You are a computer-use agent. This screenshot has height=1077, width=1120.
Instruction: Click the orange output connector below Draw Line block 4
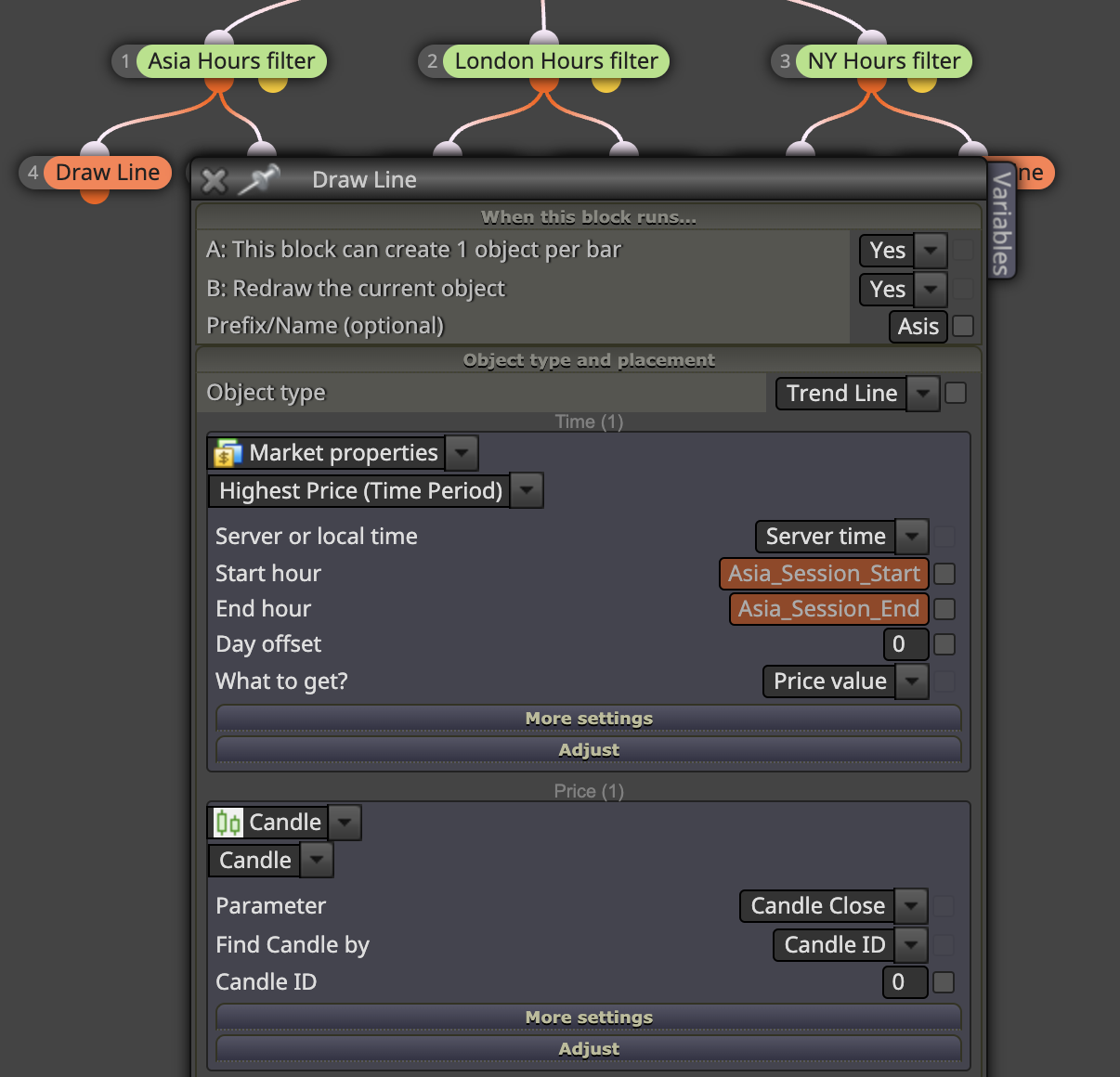coord(95,196)
